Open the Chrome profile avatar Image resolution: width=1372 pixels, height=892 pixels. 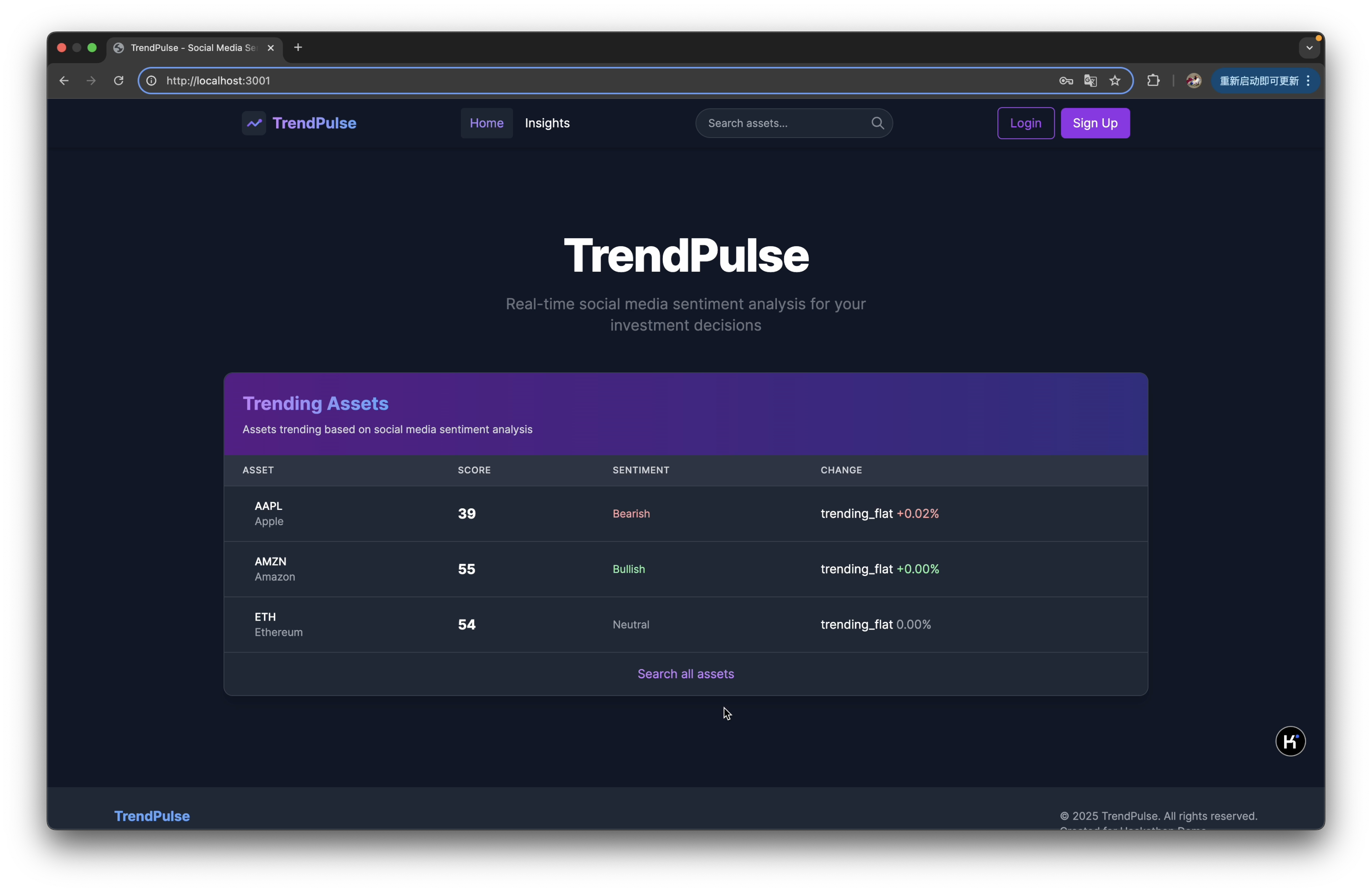click(1193, 81)
